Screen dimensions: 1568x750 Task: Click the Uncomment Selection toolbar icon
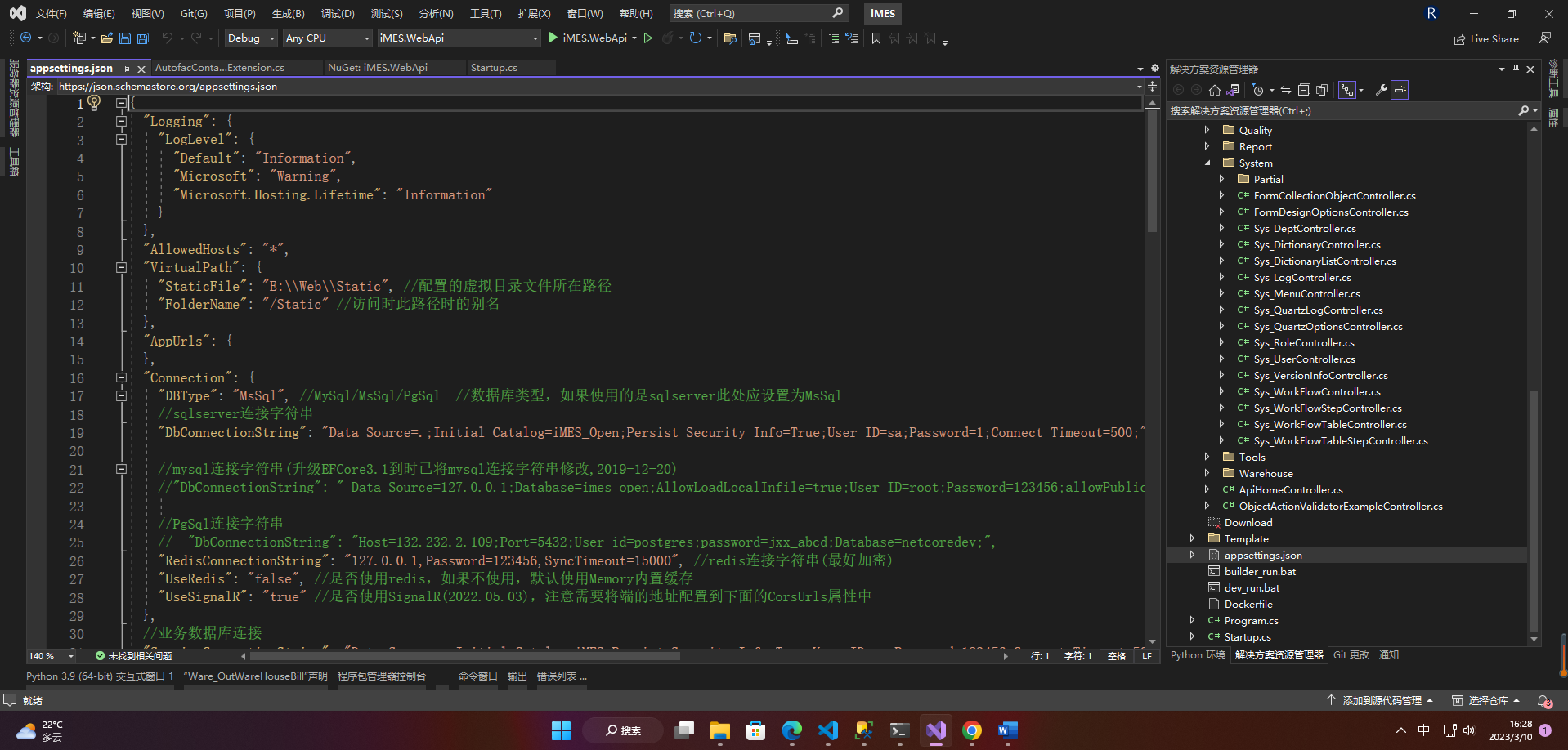point(852,38)
